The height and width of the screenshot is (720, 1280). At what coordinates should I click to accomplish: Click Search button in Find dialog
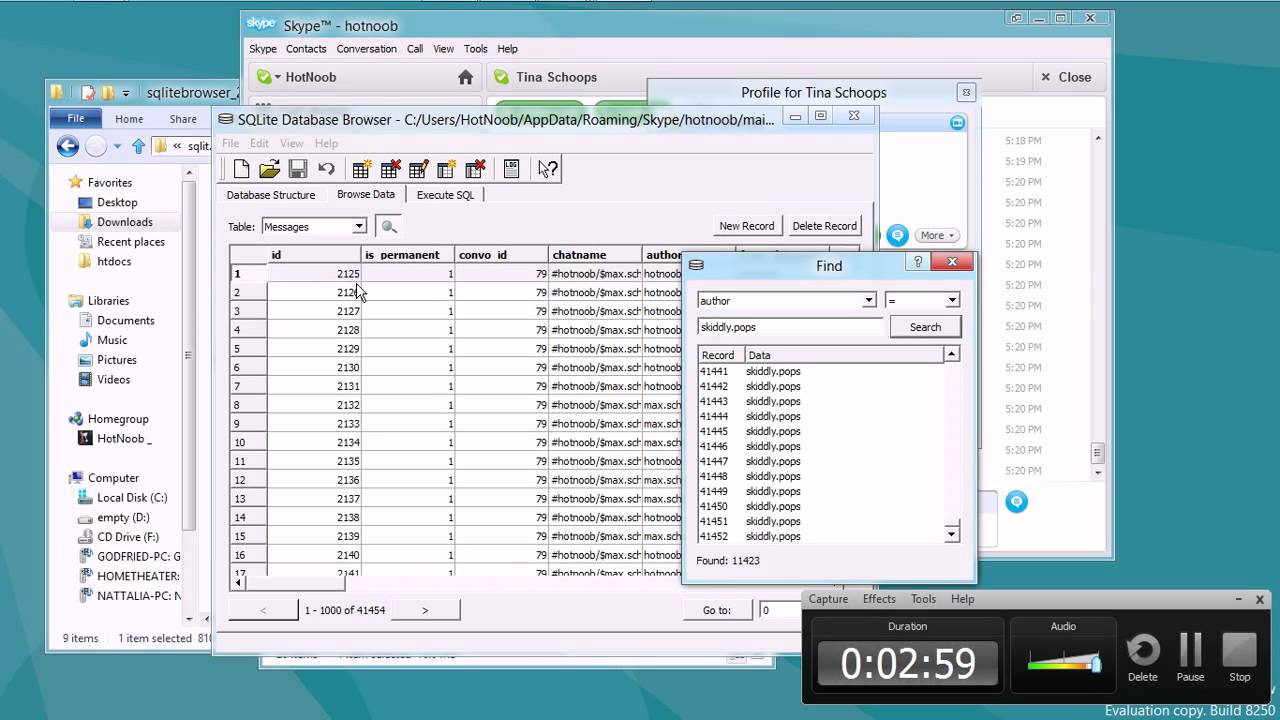point(925,327)
